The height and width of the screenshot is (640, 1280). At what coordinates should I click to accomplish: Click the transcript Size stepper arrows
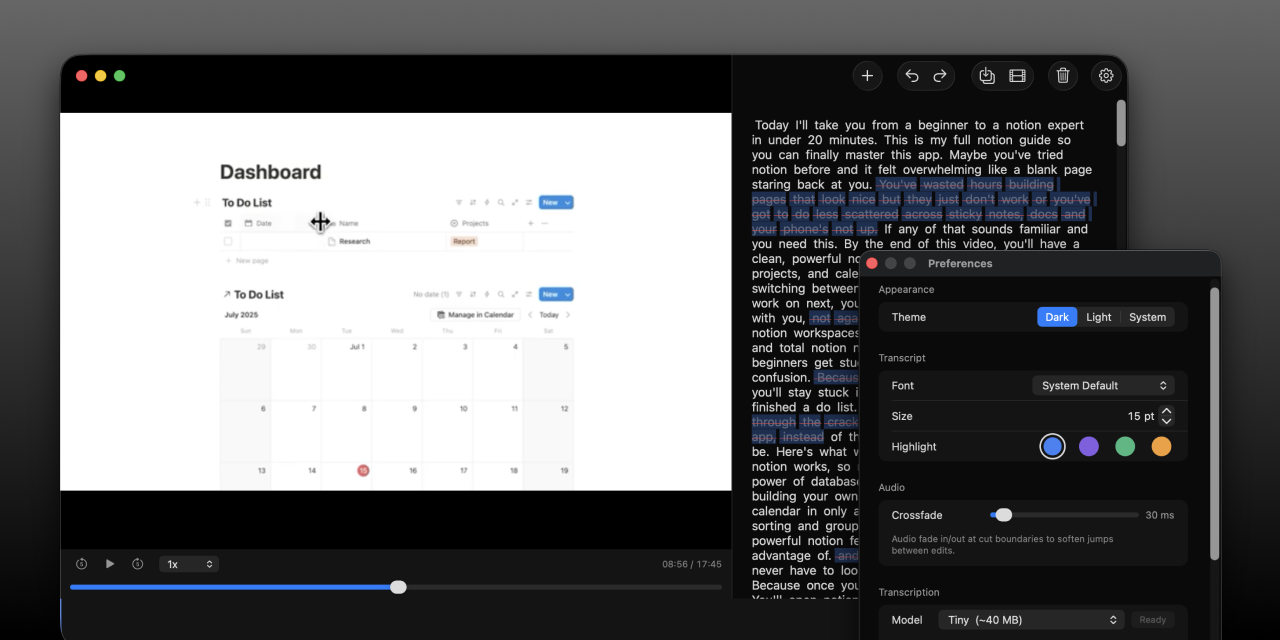(1166, 416)
